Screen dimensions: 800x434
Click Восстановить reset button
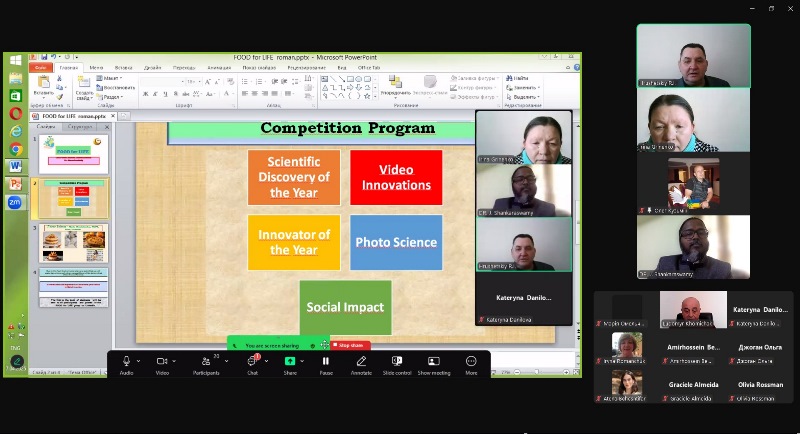116,87
